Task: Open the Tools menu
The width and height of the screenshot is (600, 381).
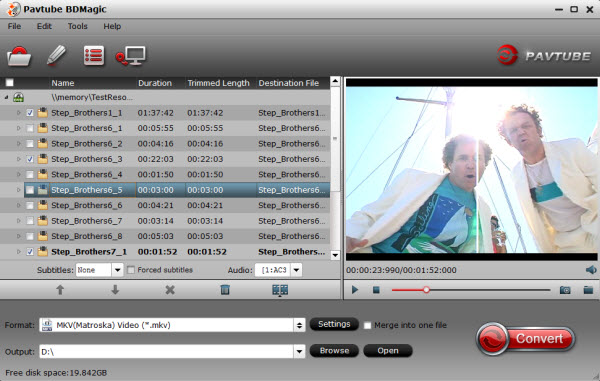Action: tap(78, 26)
